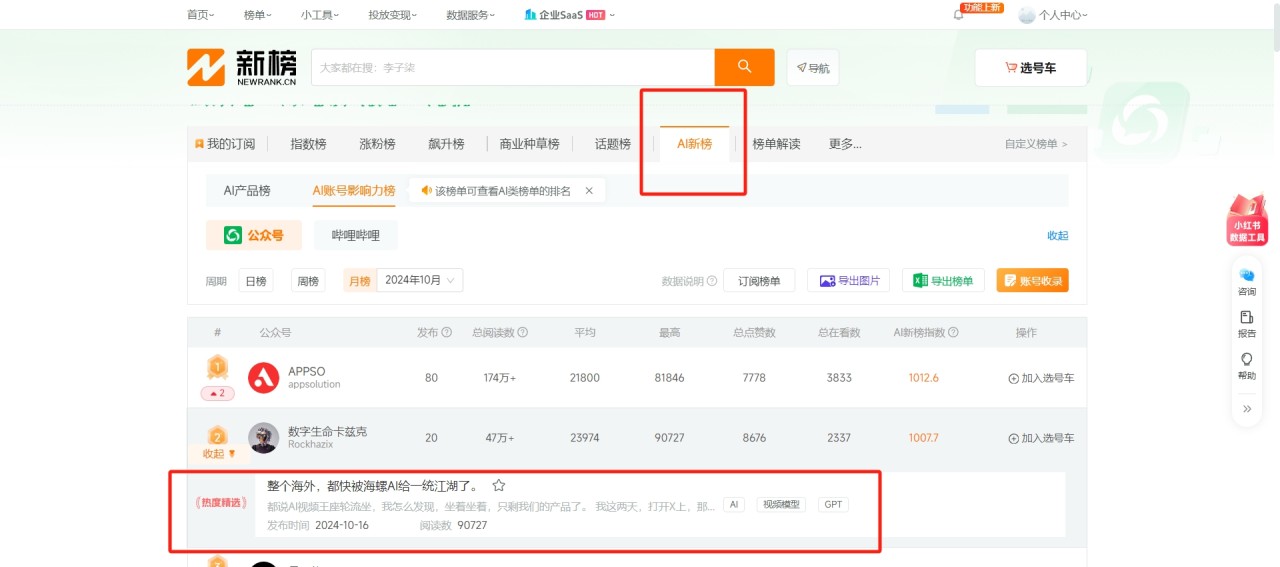Screen dimensions: 1280x567
Task: Click the AI article tag
Action: point(735,505)
